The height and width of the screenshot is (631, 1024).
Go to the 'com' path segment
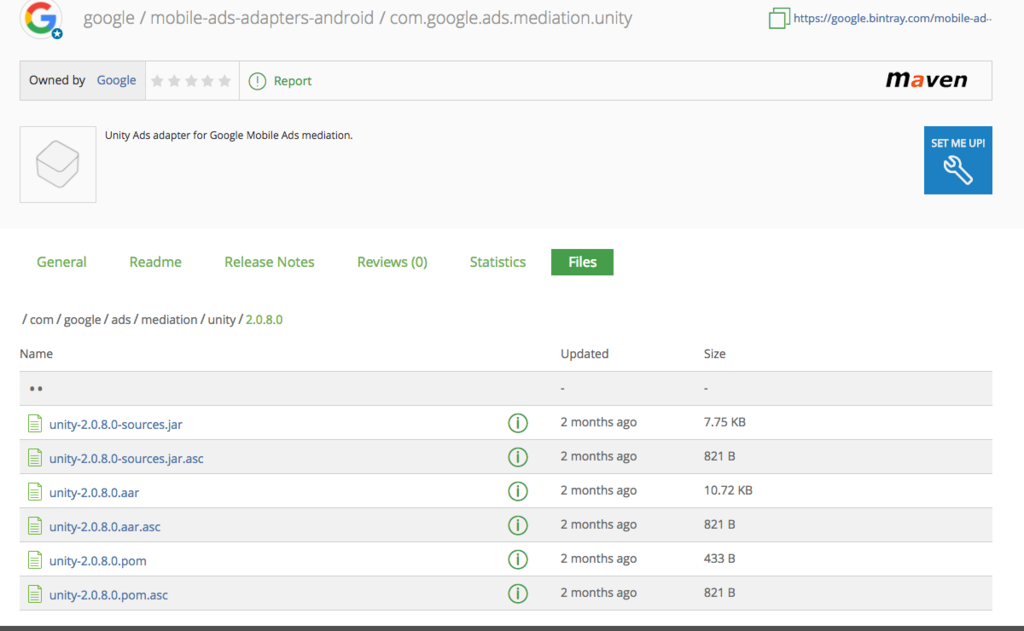coord(41,319)
